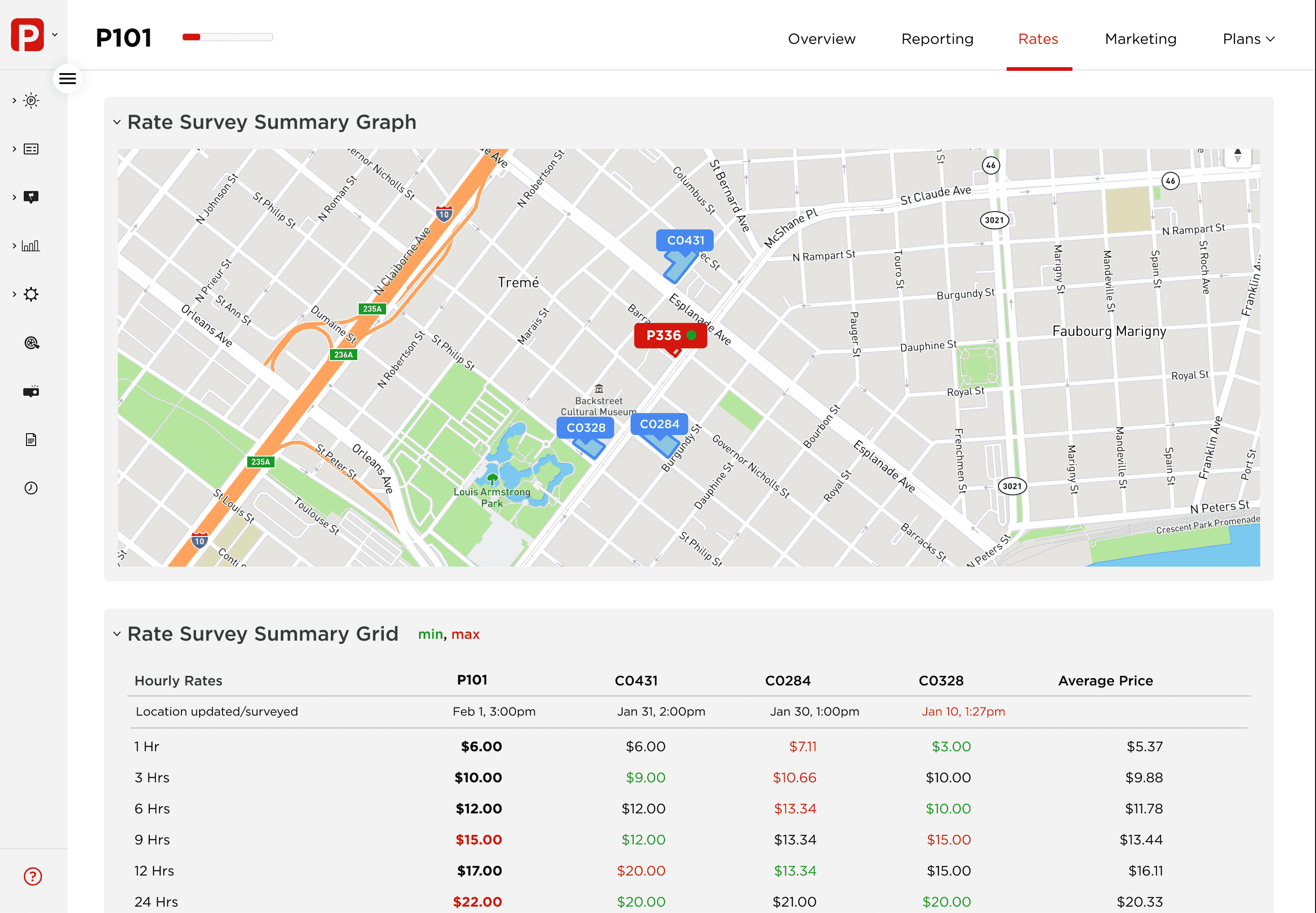Collapse the Rate Survey Summary Grid section
This screenshot has width=1316, height=913.
click(117, 634)
